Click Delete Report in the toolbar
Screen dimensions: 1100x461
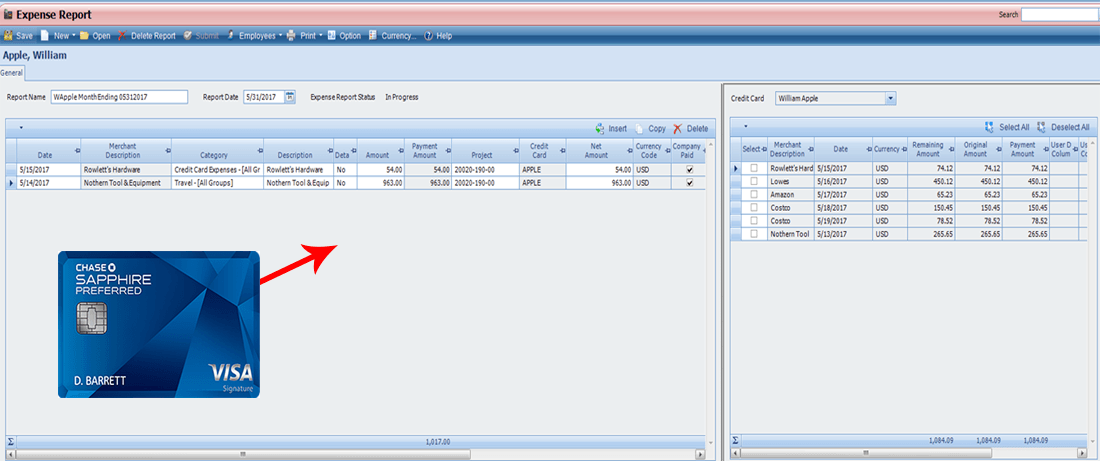pyautogui.click(x=147, y=36)
